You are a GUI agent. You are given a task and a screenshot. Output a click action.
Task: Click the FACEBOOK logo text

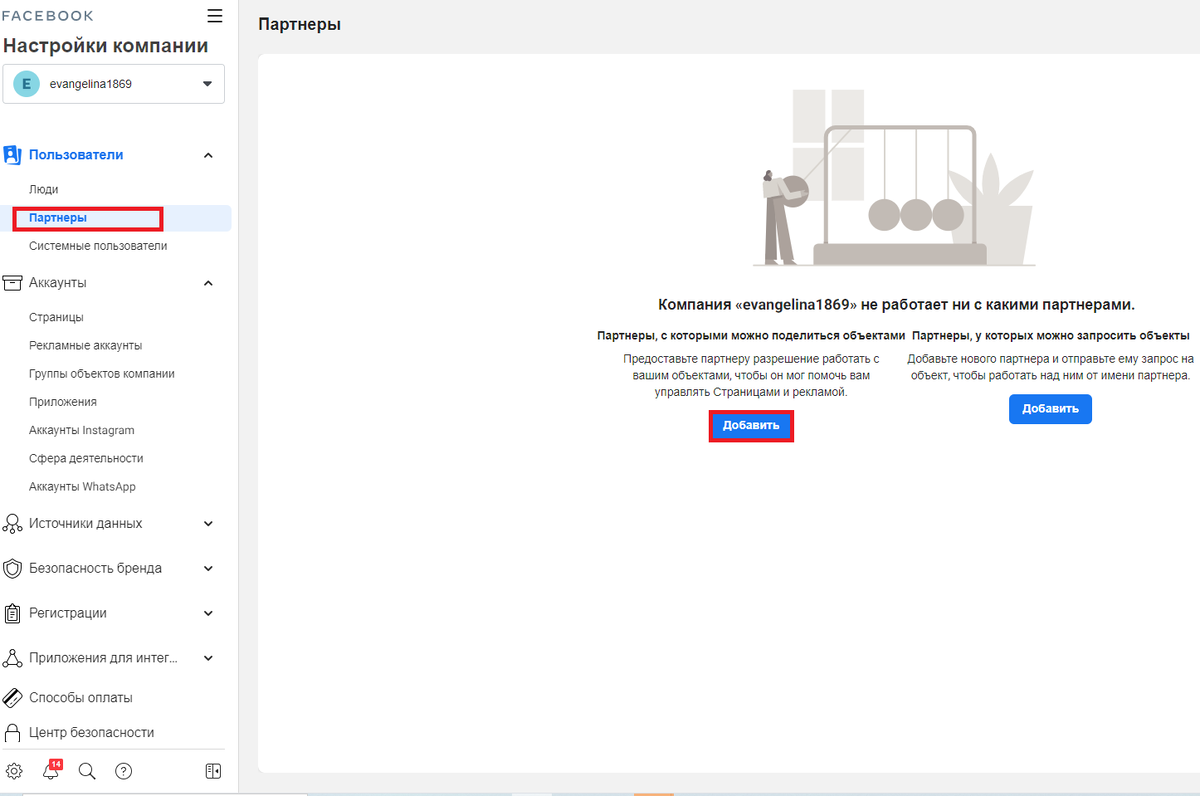point(48,16)
